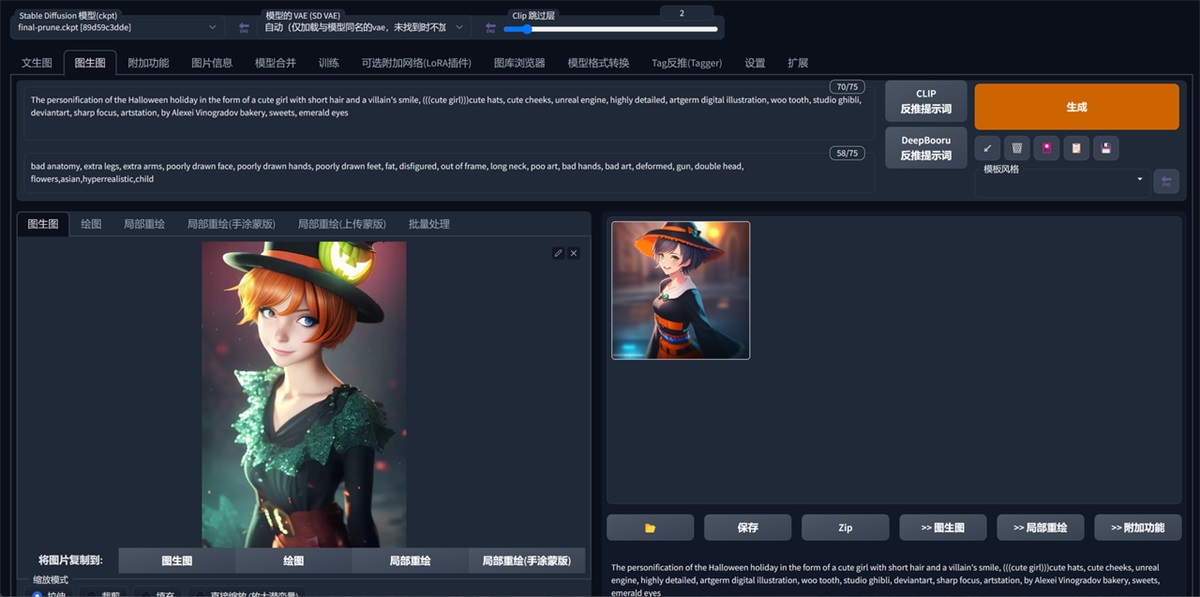Open the 批量处理 sub-tab

430,223
